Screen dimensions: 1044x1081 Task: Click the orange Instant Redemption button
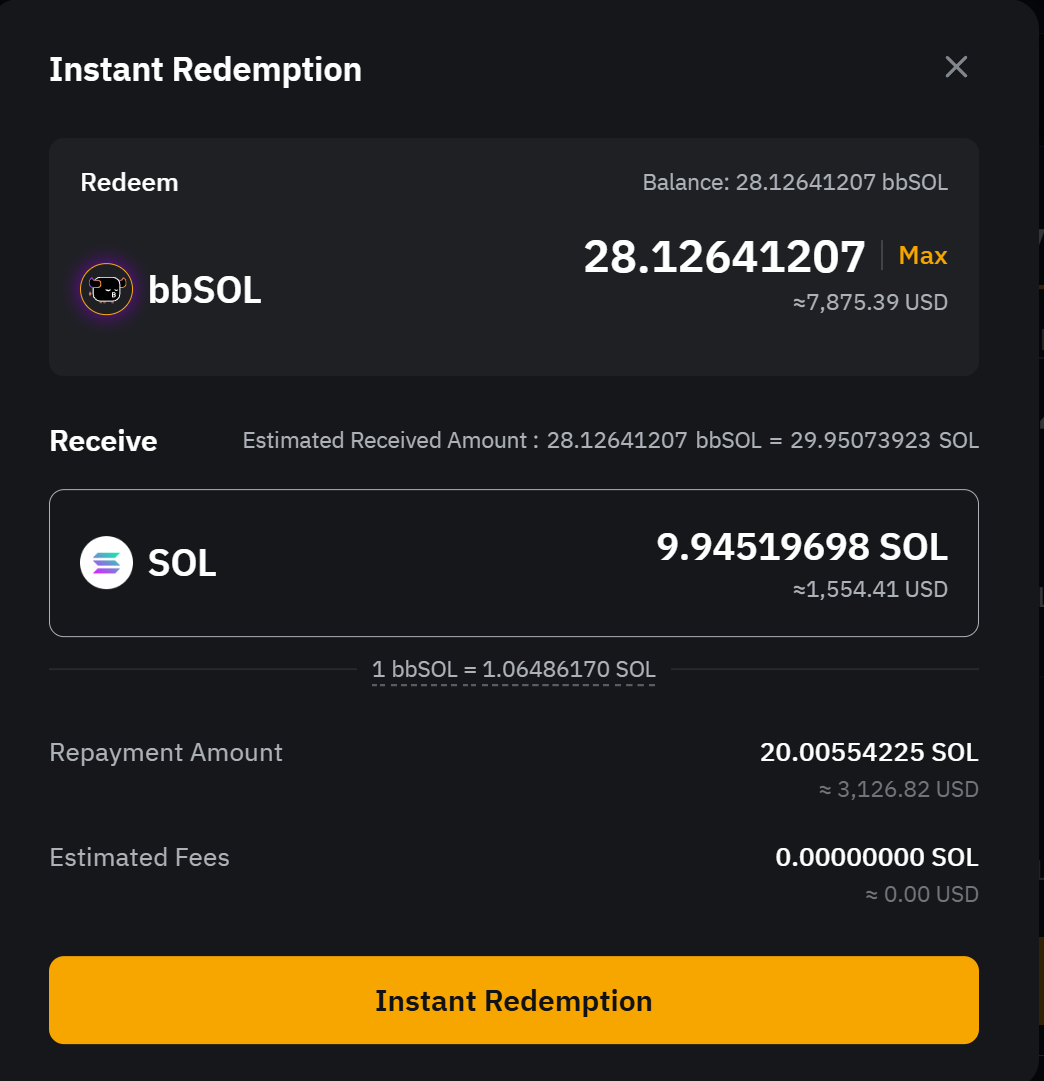click(x=513, y=1000)
